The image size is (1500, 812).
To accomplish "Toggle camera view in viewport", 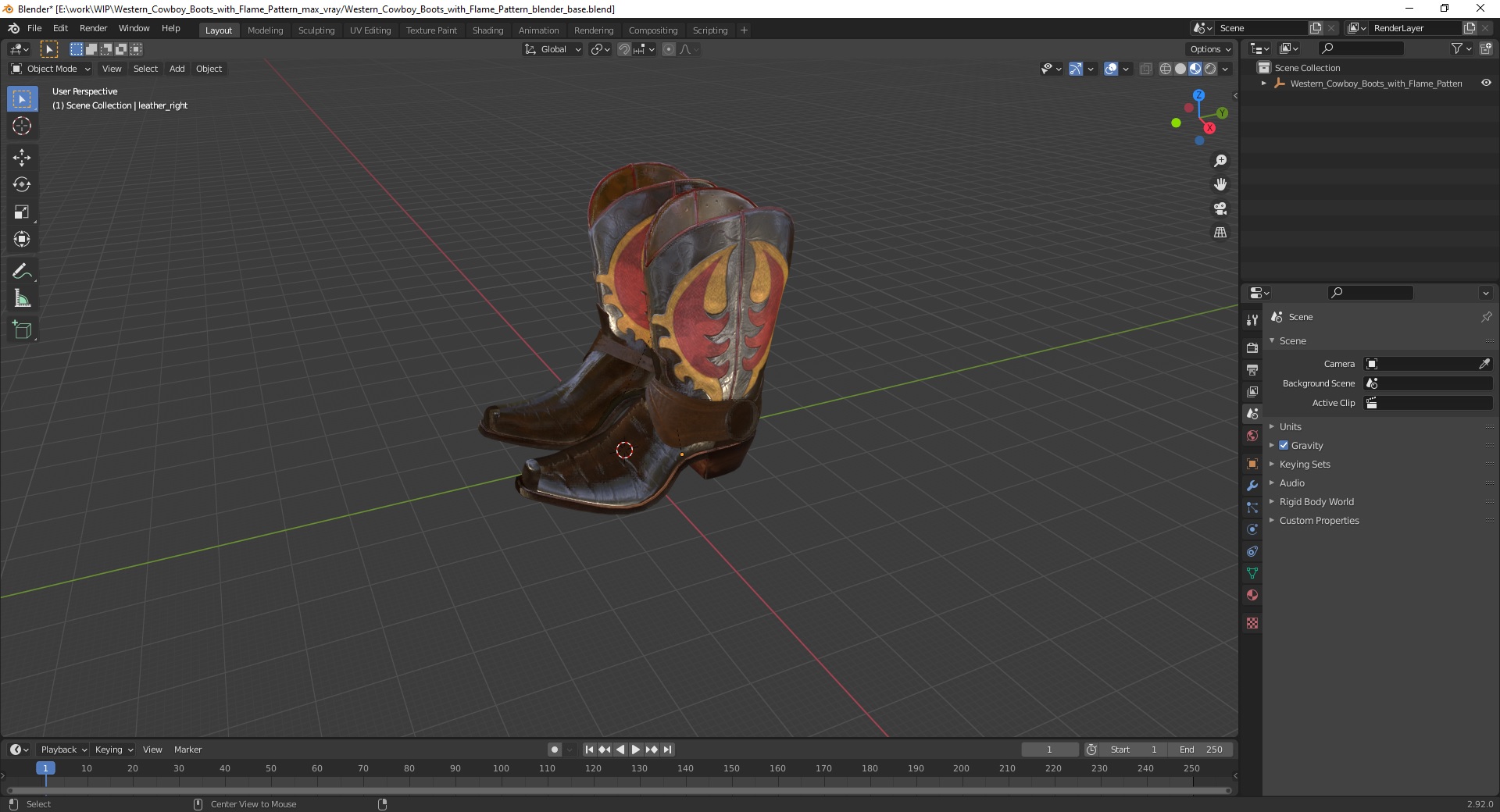I will click(1220, 208).
